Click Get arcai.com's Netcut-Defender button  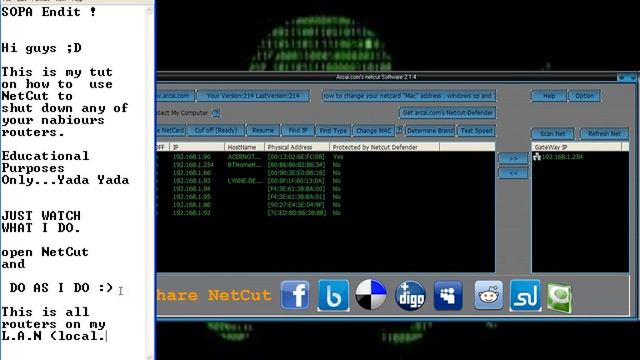pos(448,113)
